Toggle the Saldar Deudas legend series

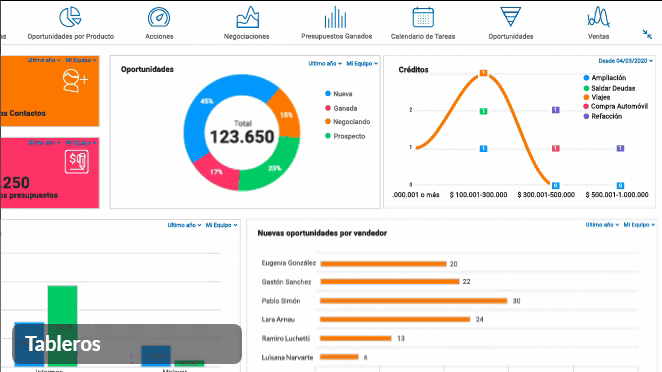[x=609, y=88]
